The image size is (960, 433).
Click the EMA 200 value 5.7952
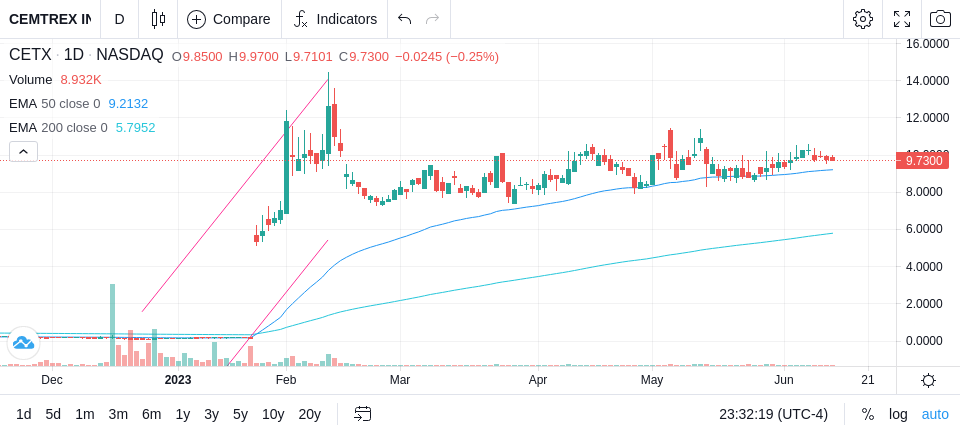135,128
